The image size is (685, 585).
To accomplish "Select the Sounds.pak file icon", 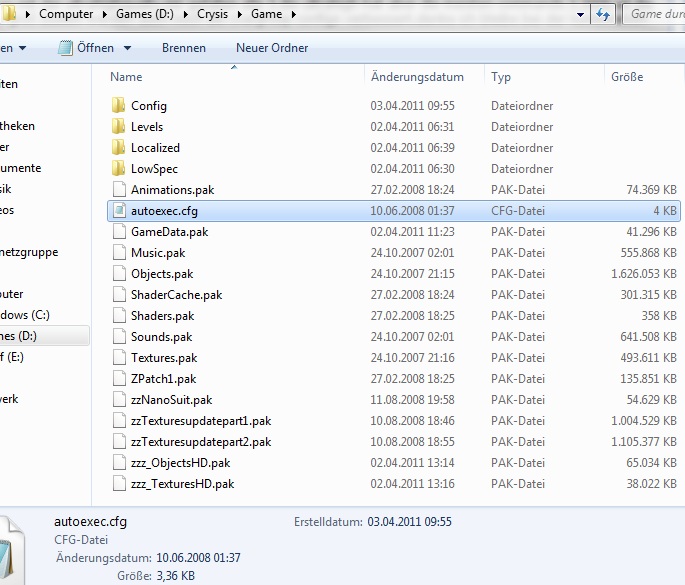I will pyautogui.click(x=119, y=336).
